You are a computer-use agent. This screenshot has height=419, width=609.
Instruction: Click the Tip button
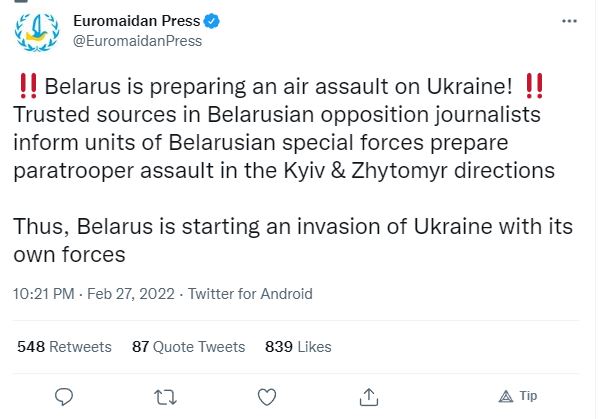tap(517, 396)
